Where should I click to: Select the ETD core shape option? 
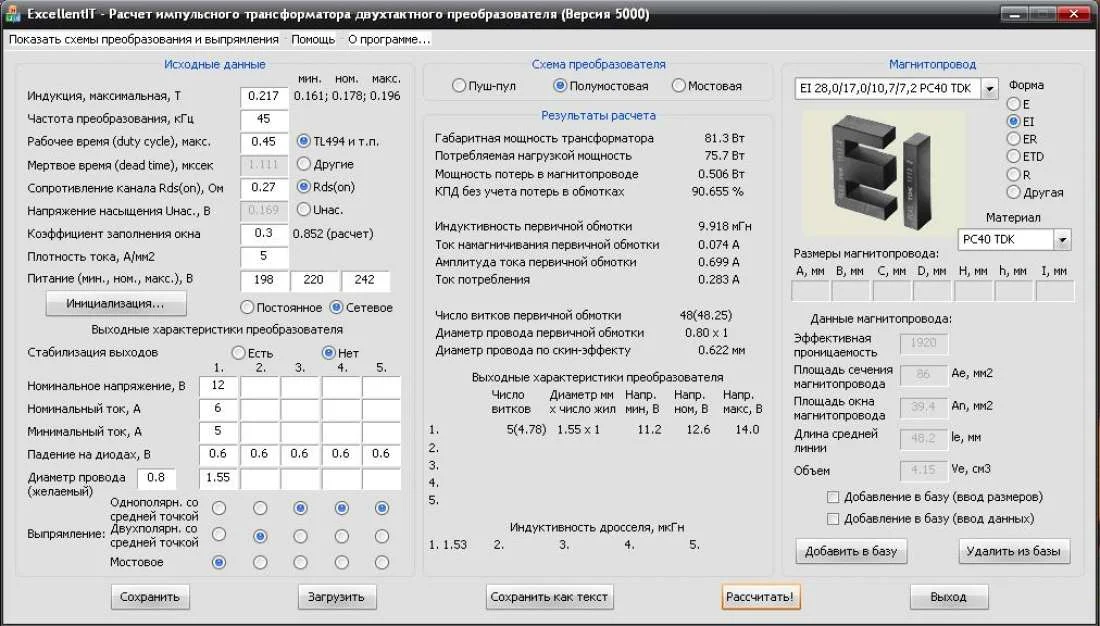click(x=1015, y=157)
